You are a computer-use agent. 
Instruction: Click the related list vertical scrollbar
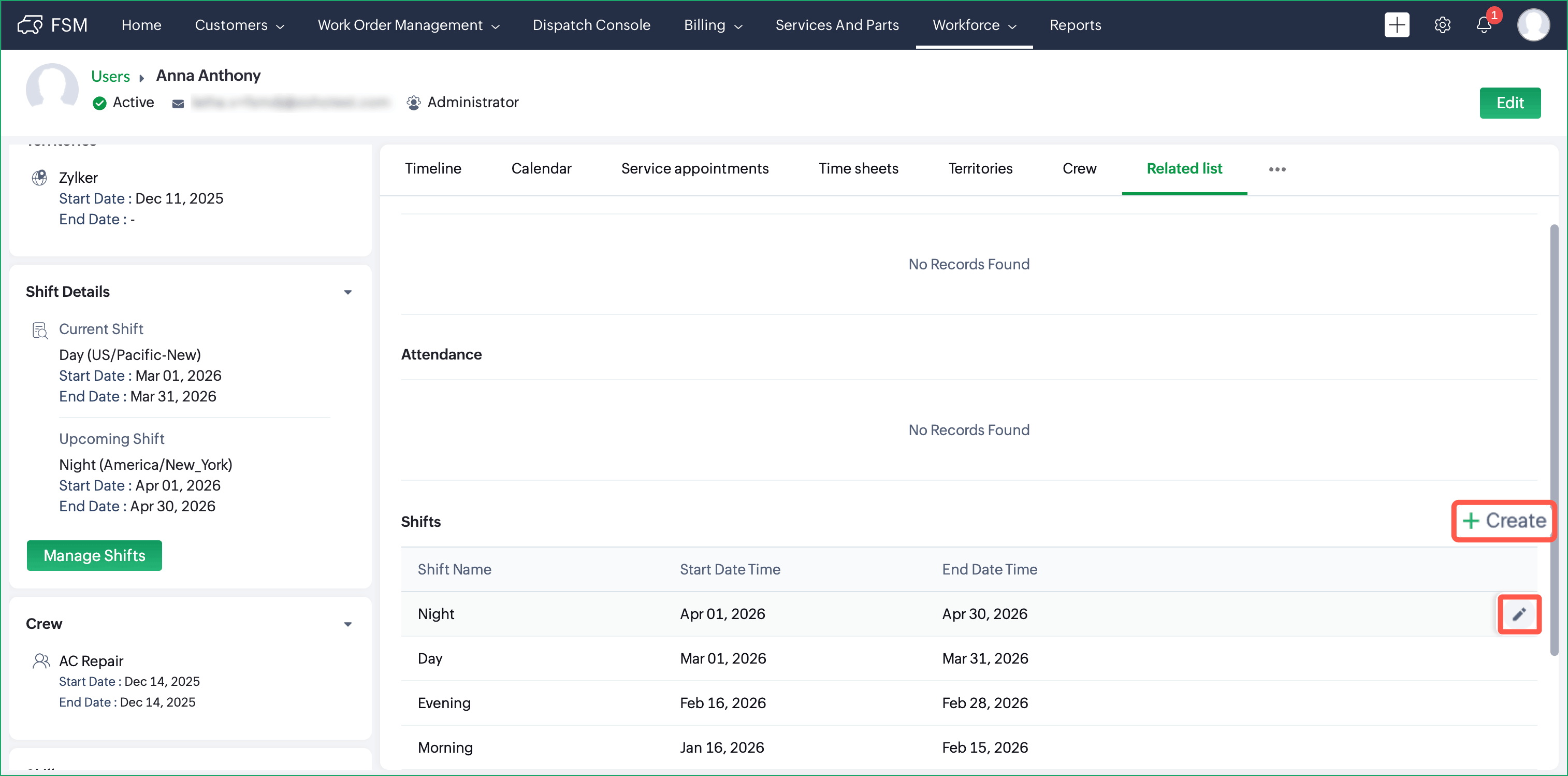1554,439
